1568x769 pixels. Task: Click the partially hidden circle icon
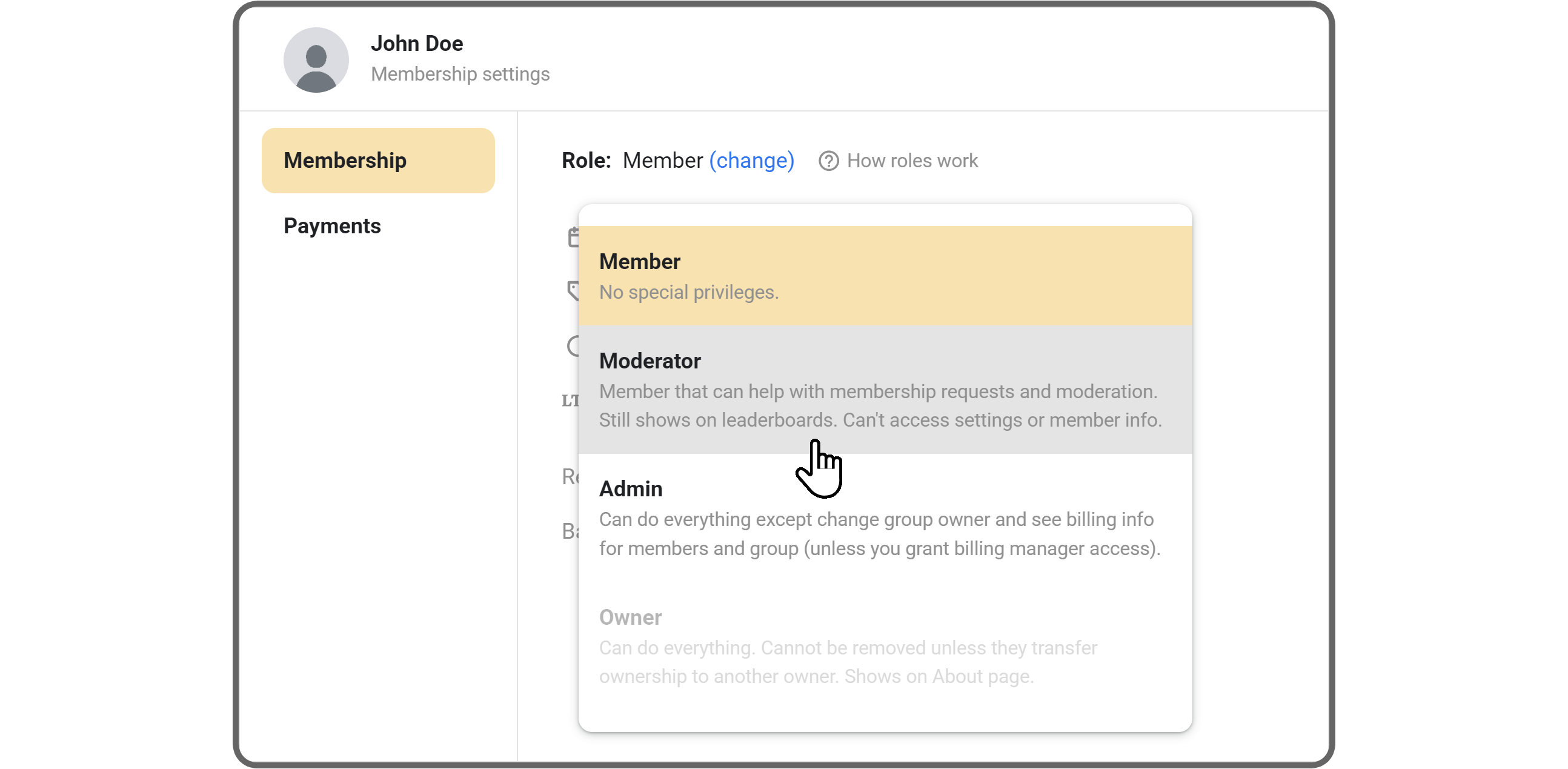click(x=572, y=346)
